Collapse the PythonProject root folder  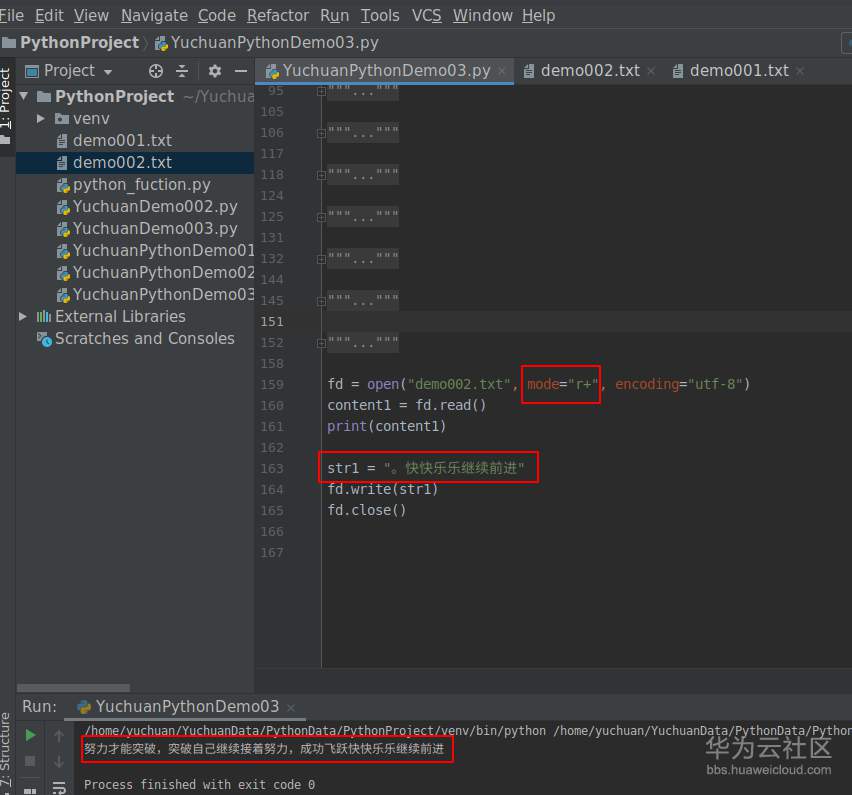tap(24, 96)
